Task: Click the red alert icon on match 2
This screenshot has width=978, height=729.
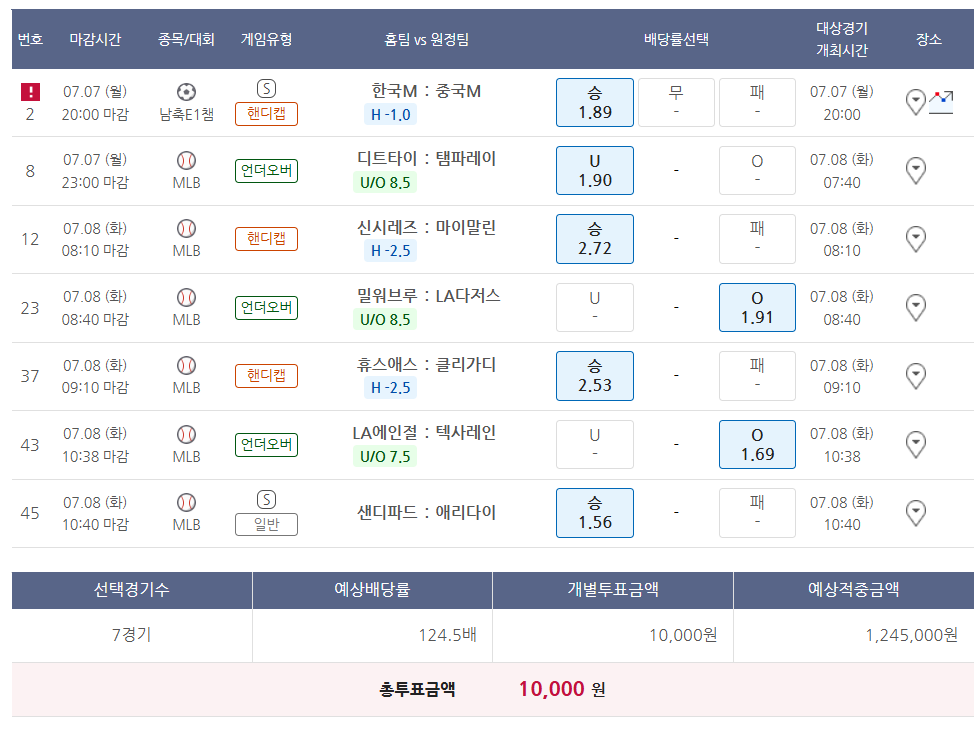Action: pos(30,92)
